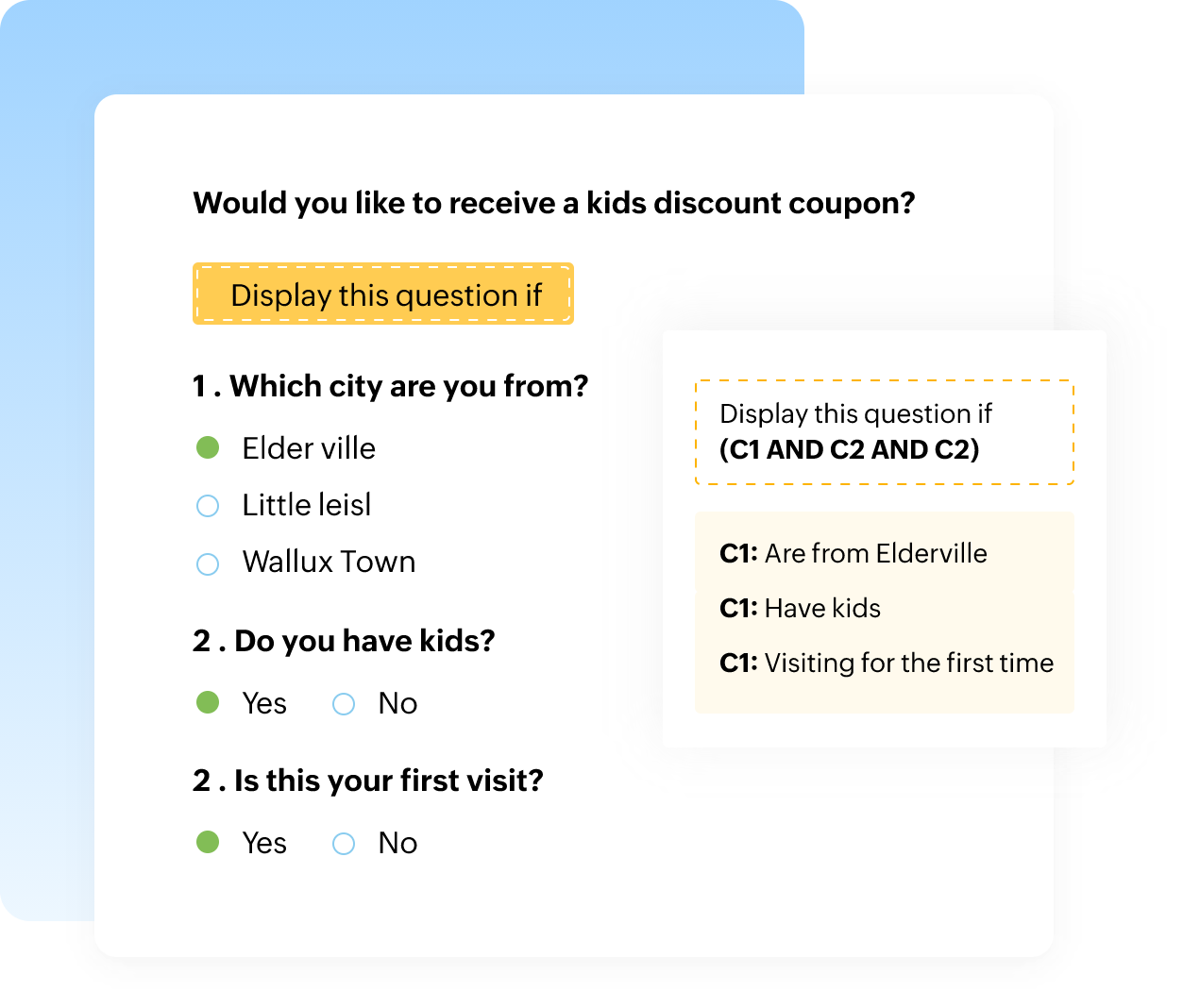The image size is (1183, 1008).
Task: Click the green filled radio next to Elder ville
Action: (207, 448)
